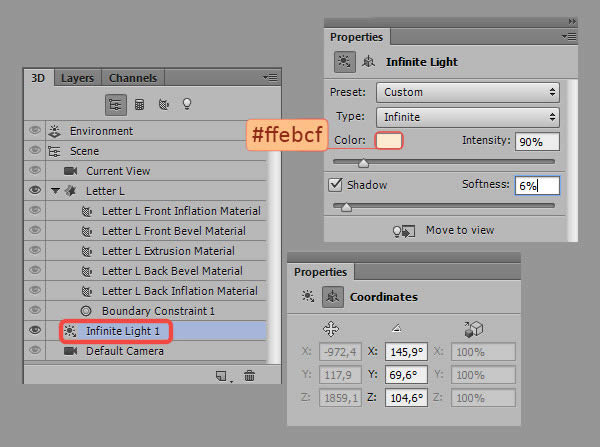Viewport: 600px width, 447px height.
Task: Click material icon of Extrusion Material
Action: (x=87, y=251)
